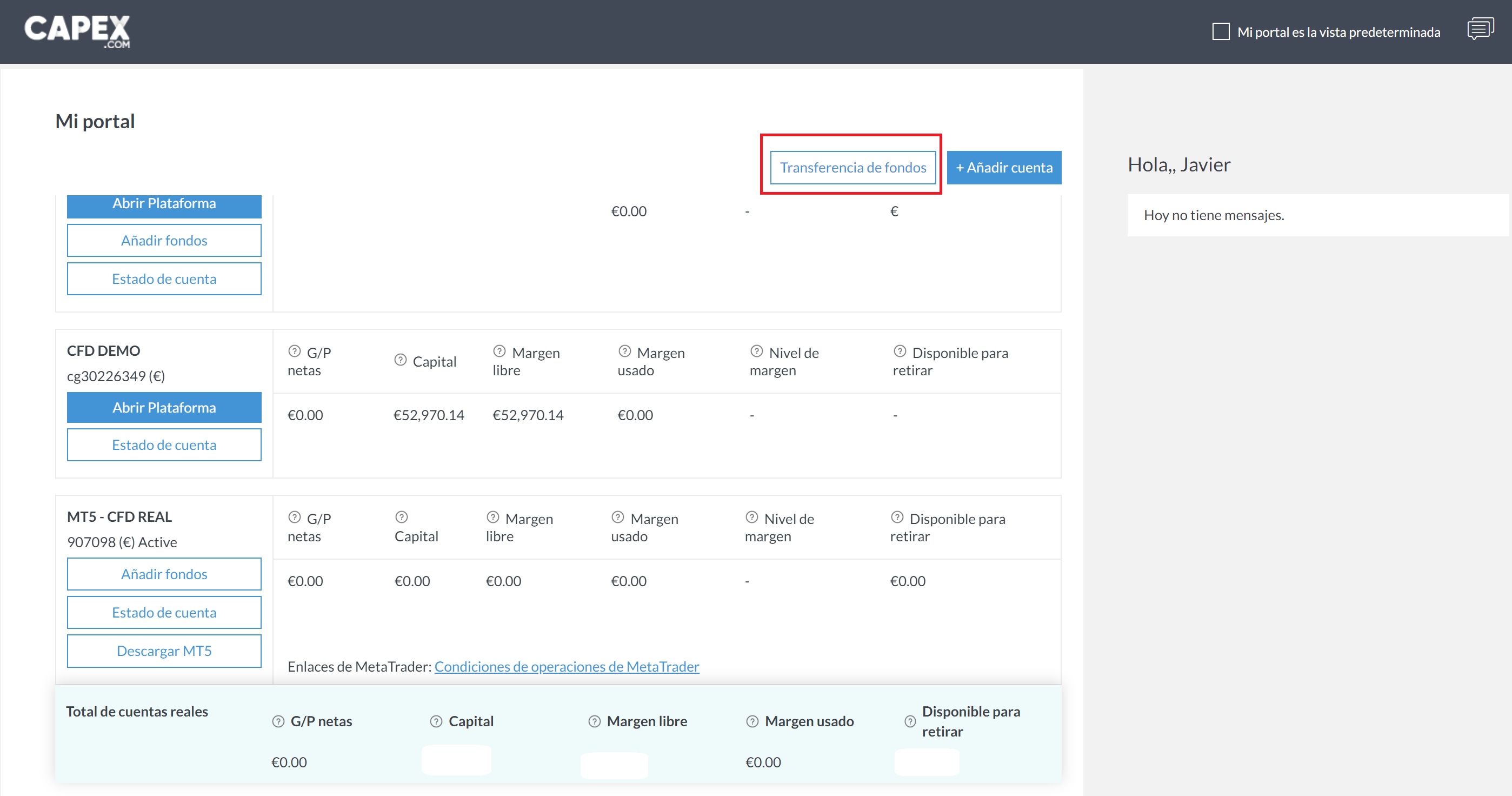Open Estado de cuenta for CFD DEMO
Image resolution: width=1512 pixels, height=796 pixels.
point(164,445)
